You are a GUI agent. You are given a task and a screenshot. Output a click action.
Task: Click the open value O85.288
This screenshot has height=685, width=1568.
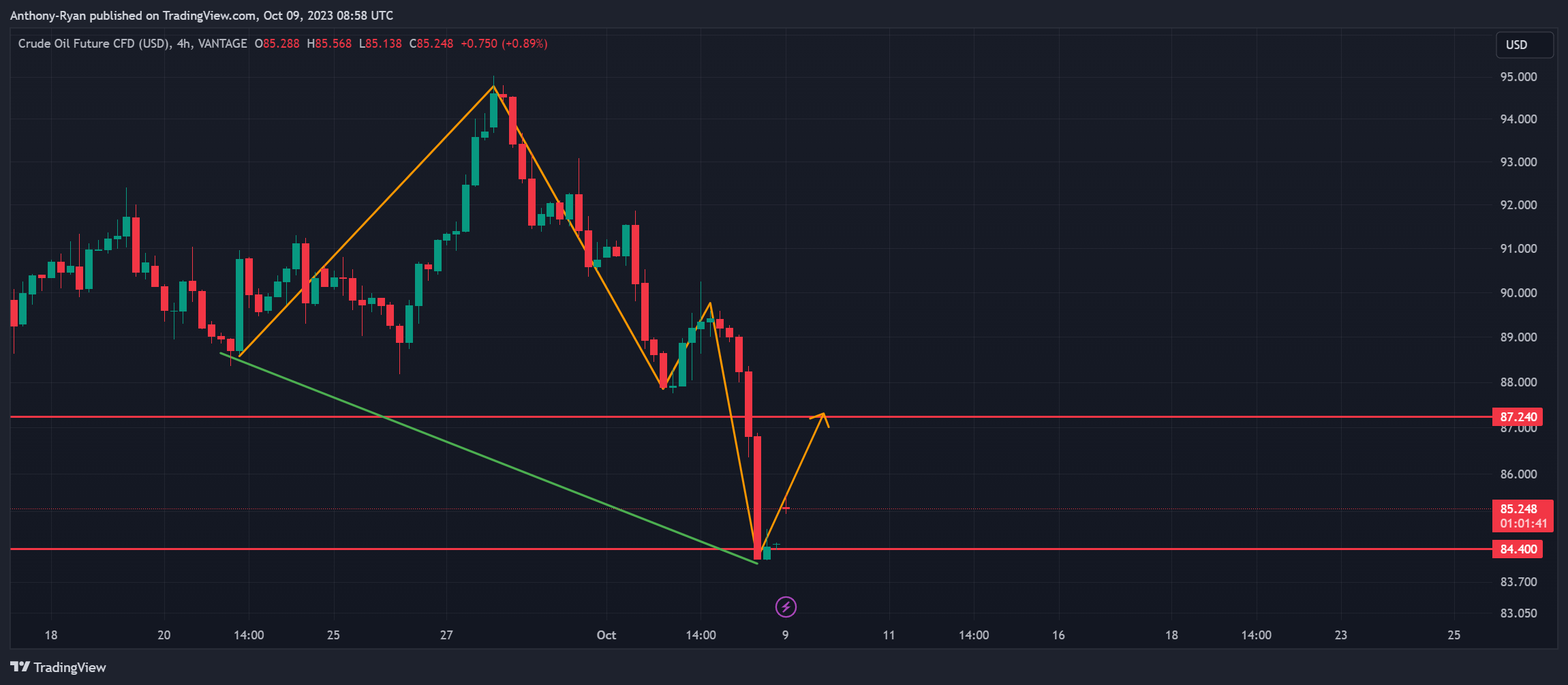[277, 44]
